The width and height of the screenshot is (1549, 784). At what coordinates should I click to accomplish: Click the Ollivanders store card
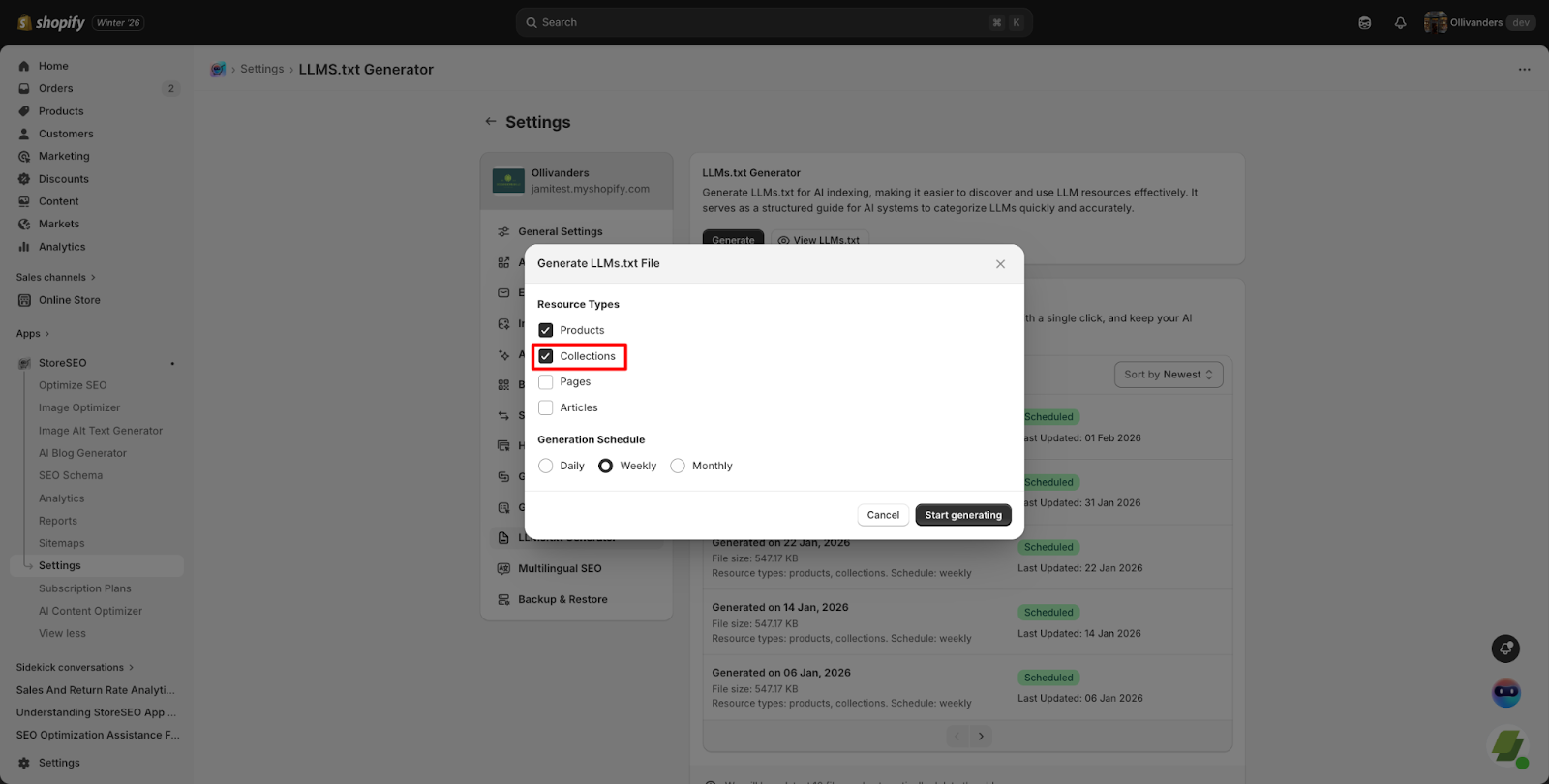coord(577,181)
